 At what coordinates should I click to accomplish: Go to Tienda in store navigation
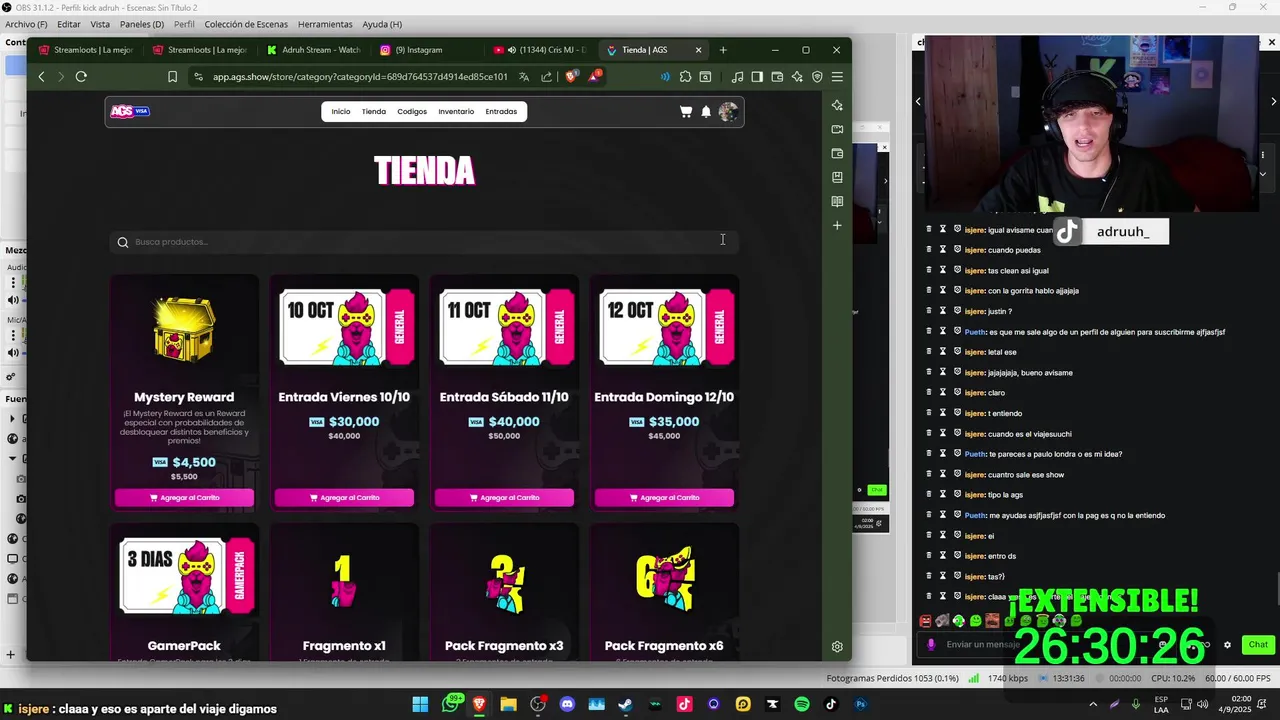pos(374,112)
